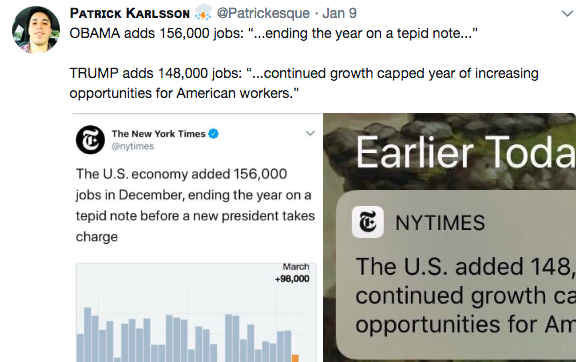This screenshot has width=584, height=362.
Task: Open the jobs bar chart image
Action: pyautogui.click(x=196, y=312)
